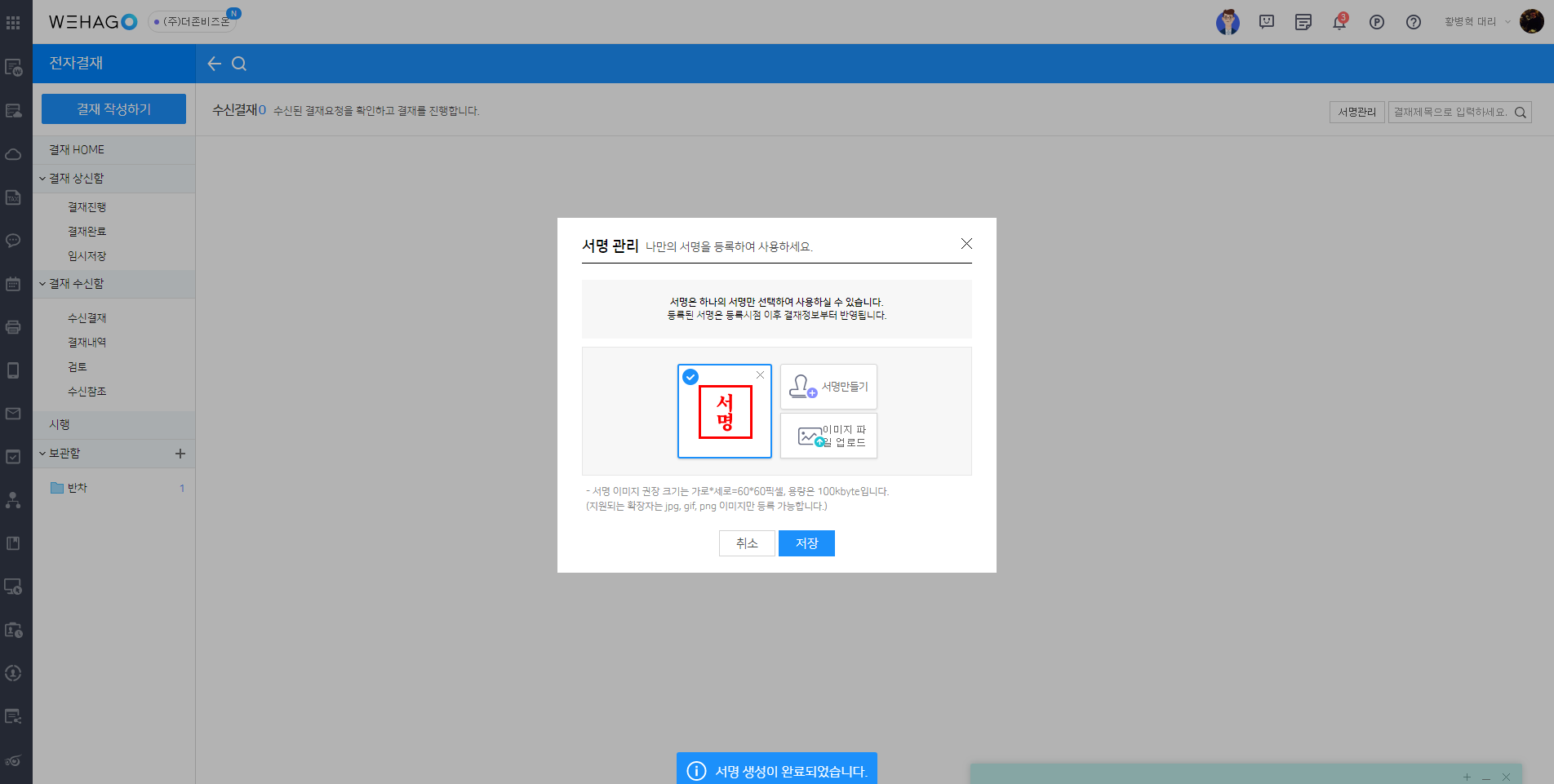Image resolution: width=1554 pixels, height=784 pixels.
Task: Open the calendar icon in left sidebar
Action: pos(13,284)
